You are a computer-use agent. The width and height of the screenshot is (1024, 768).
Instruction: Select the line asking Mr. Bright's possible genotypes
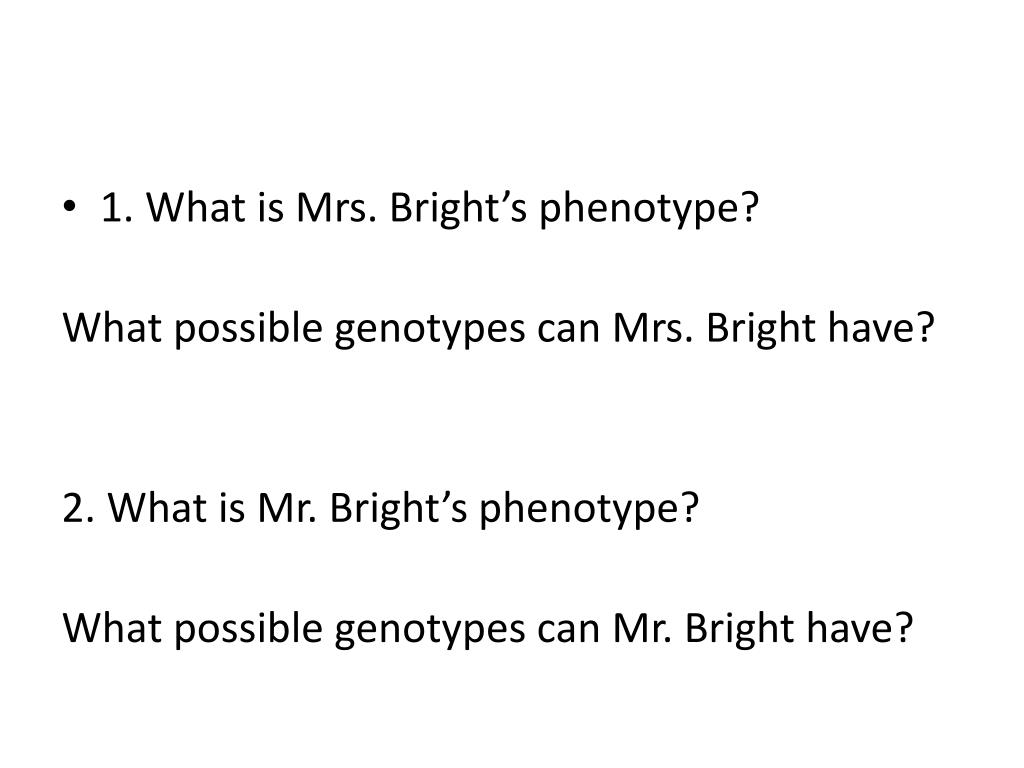[488, 630]
